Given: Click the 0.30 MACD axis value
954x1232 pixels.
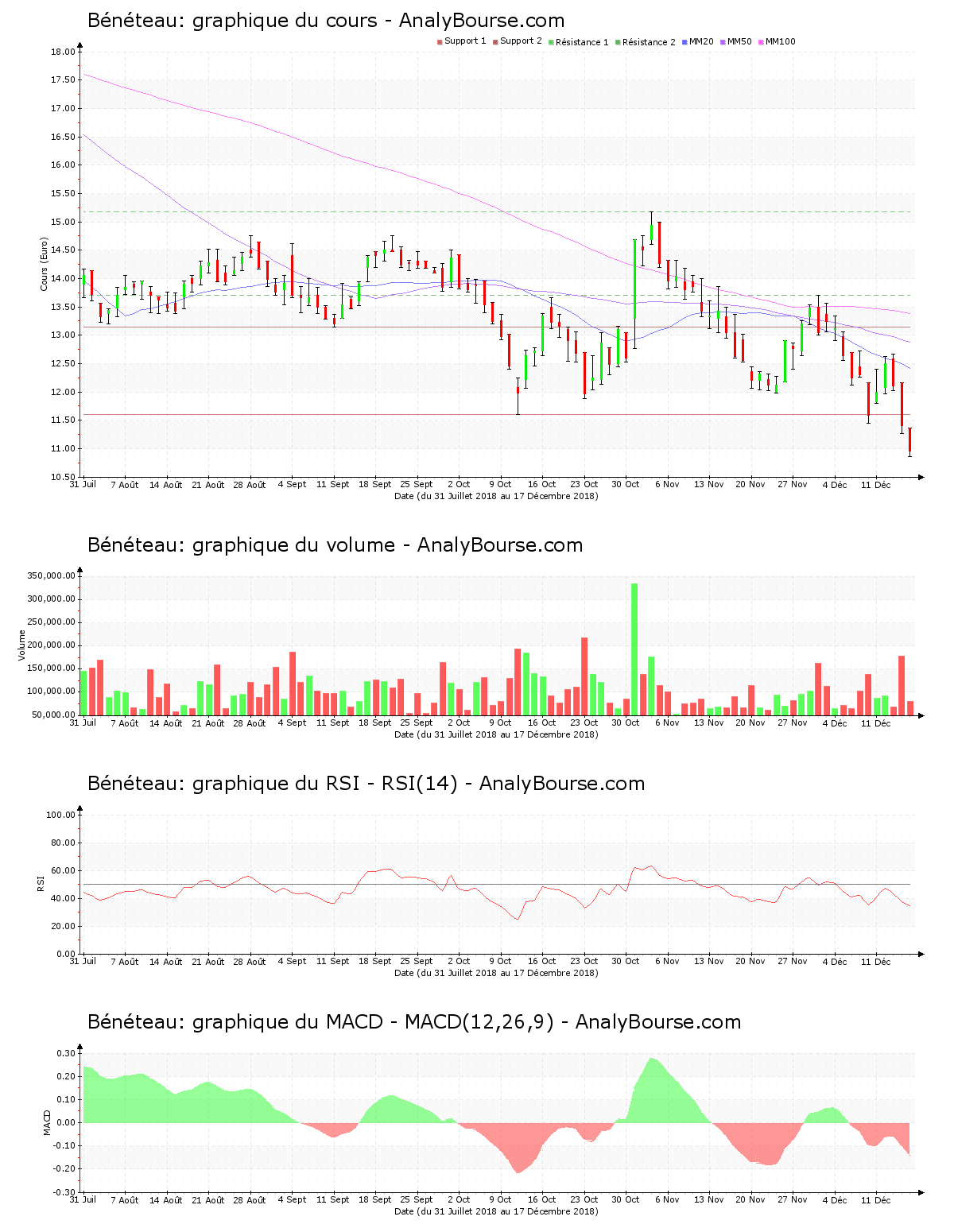Looking at the screenshot, I should pyautogui.click(x=66, y=1053).
